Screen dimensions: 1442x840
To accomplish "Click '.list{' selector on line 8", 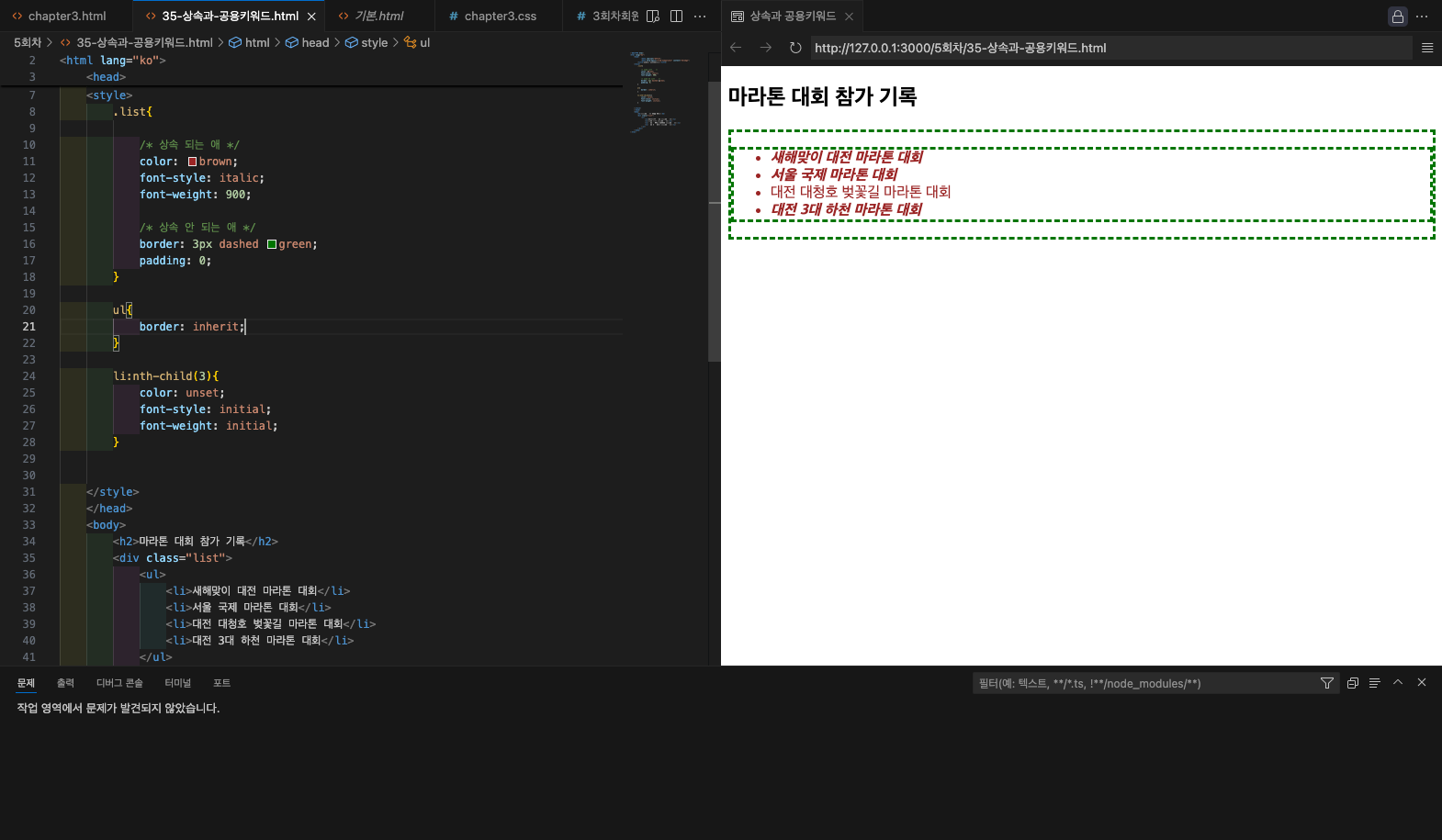I will 133,112.
